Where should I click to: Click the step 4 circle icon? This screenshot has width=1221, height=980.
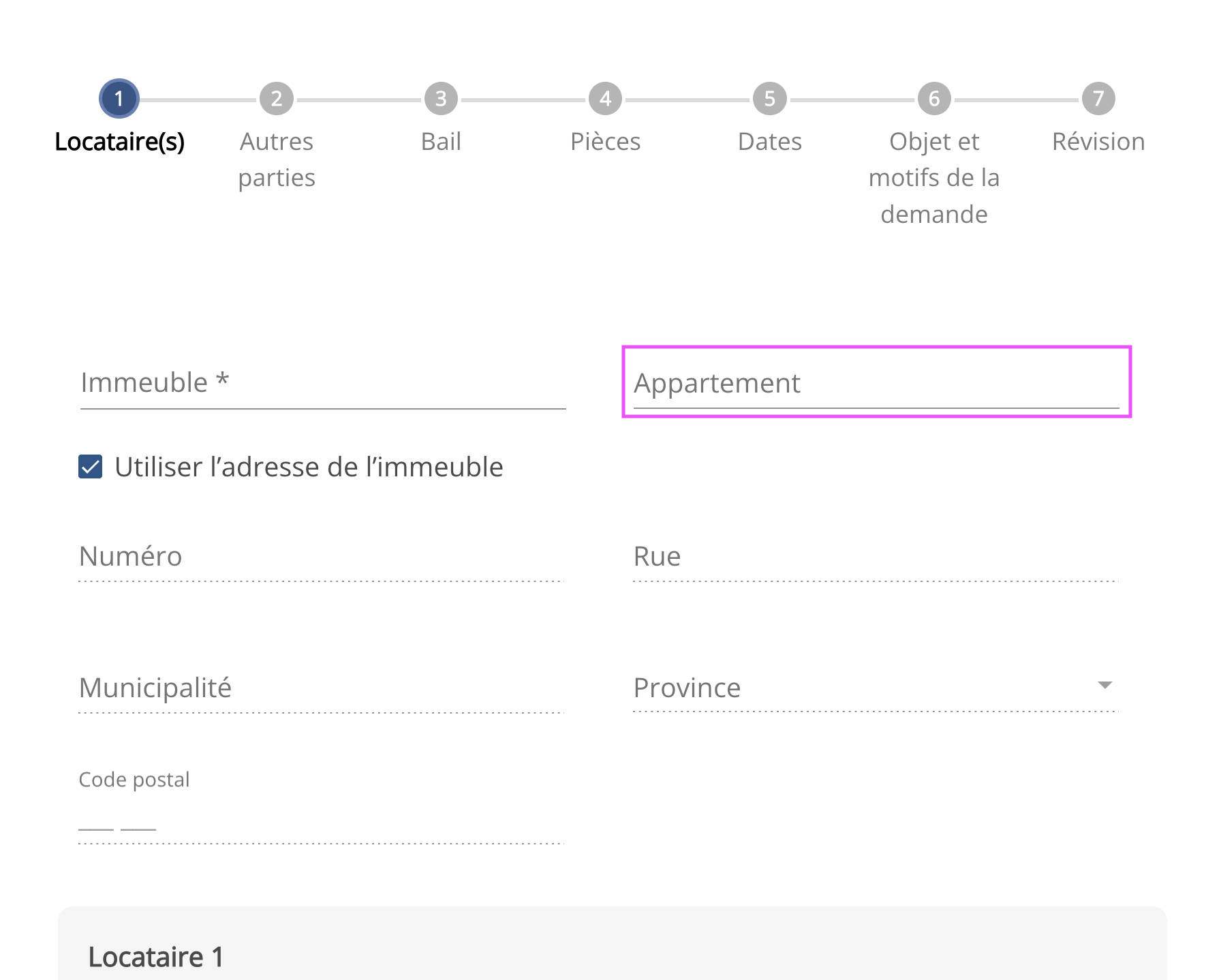tap(605, 99)
